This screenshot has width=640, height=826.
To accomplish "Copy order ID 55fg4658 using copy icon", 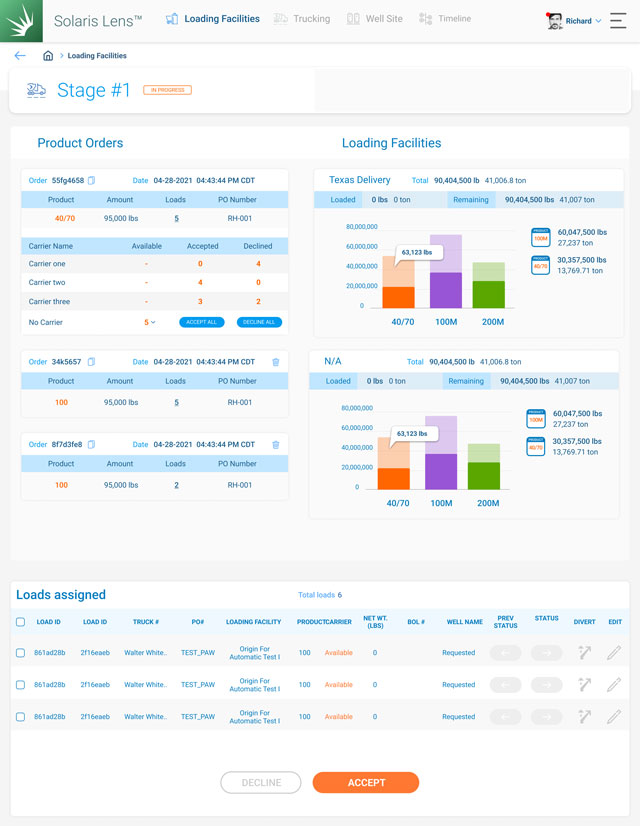I will tap(91, 181).
